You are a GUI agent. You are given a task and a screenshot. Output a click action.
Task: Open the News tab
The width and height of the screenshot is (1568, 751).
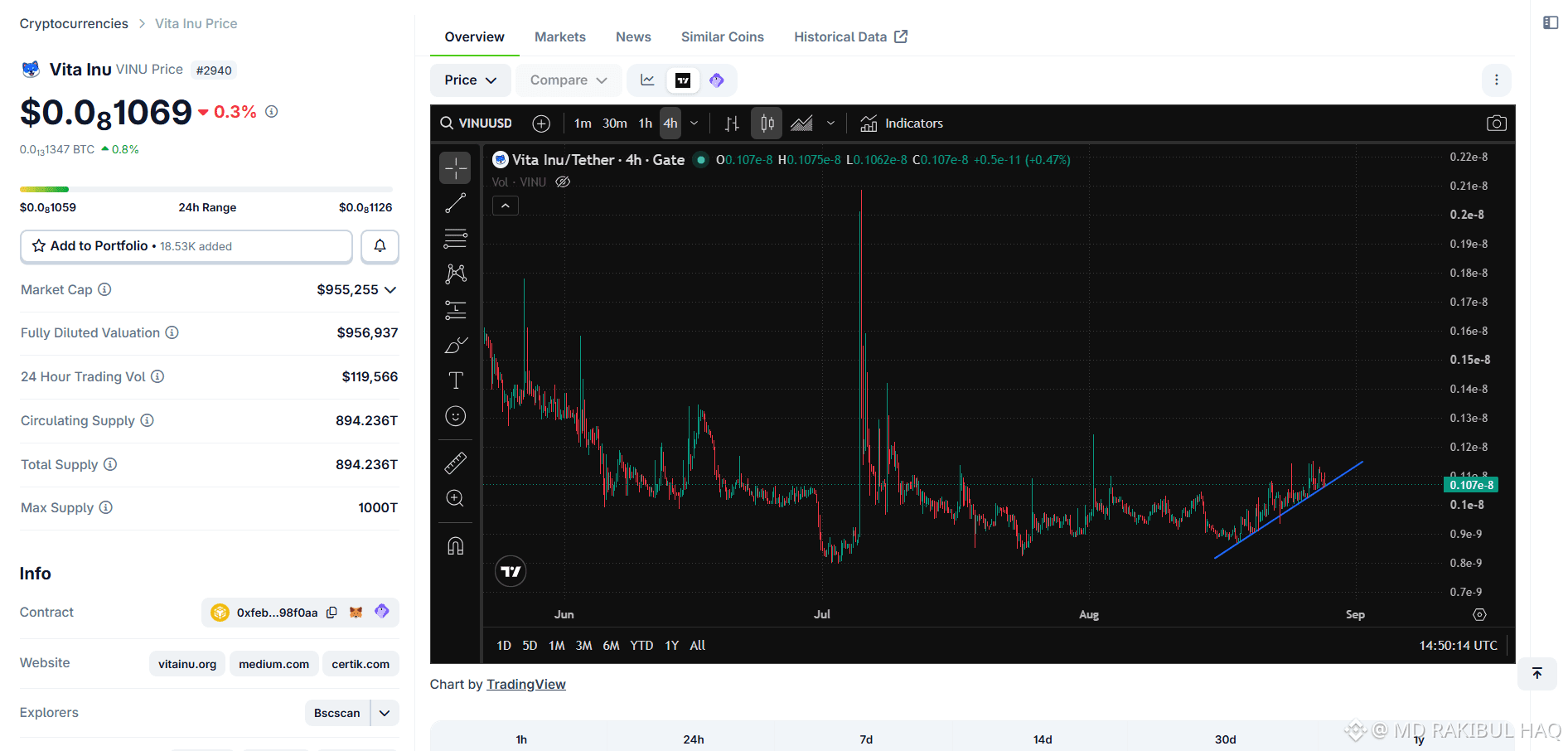tap(633, 36)
